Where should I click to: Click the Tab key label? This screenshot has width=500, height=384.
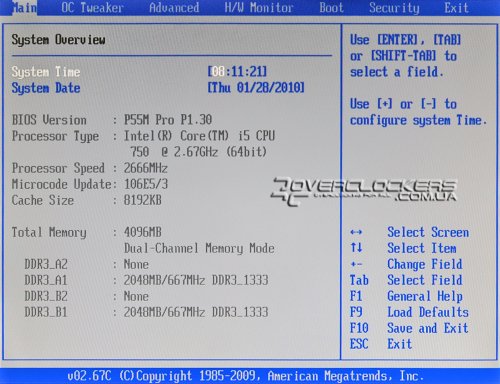coord(359,280)
